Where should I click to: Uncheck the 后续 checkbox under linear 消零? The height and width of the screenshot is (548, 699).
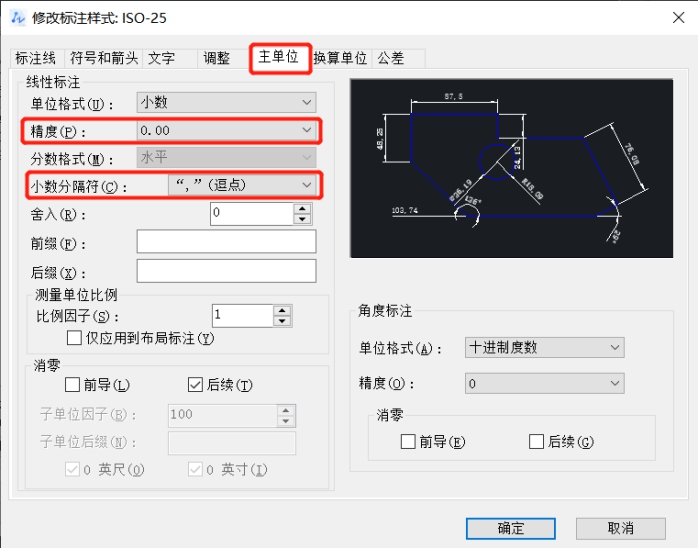[x=196, y=384]
